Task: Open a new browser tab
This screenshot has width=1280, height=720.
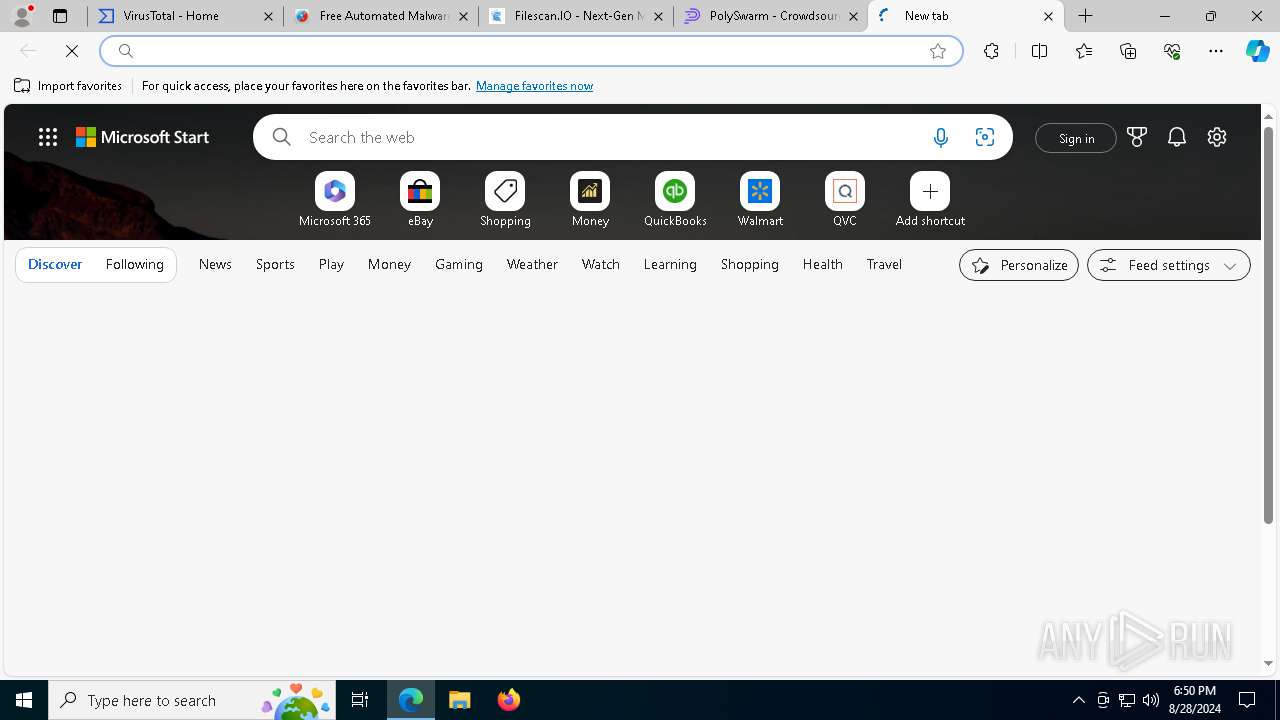Action: (x=1086, y=16)
